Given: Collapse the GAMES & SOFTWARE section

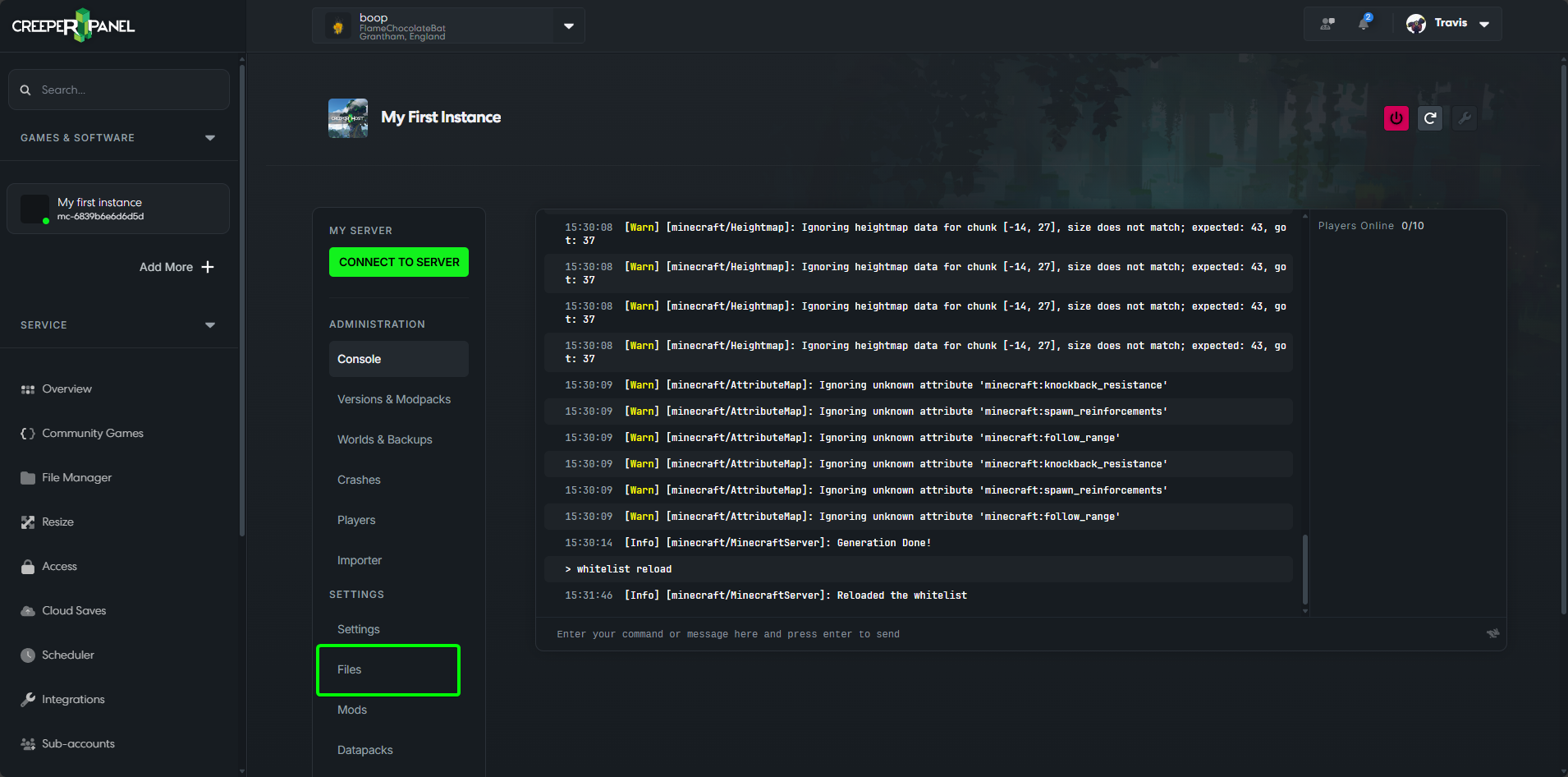Looking at the screenshot, I should point(210,137).
